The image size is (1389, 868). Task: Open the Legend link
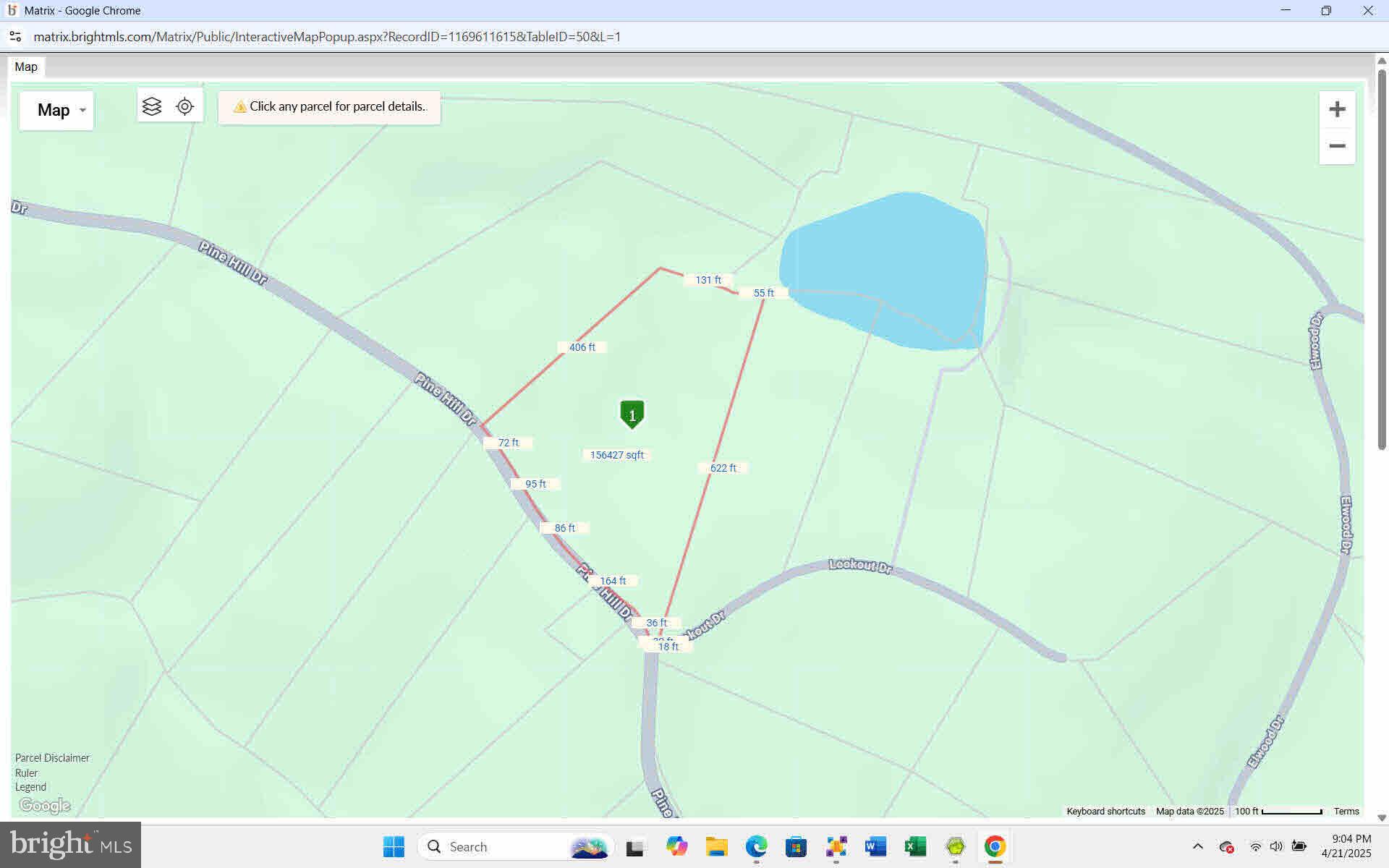coord(30,787)
